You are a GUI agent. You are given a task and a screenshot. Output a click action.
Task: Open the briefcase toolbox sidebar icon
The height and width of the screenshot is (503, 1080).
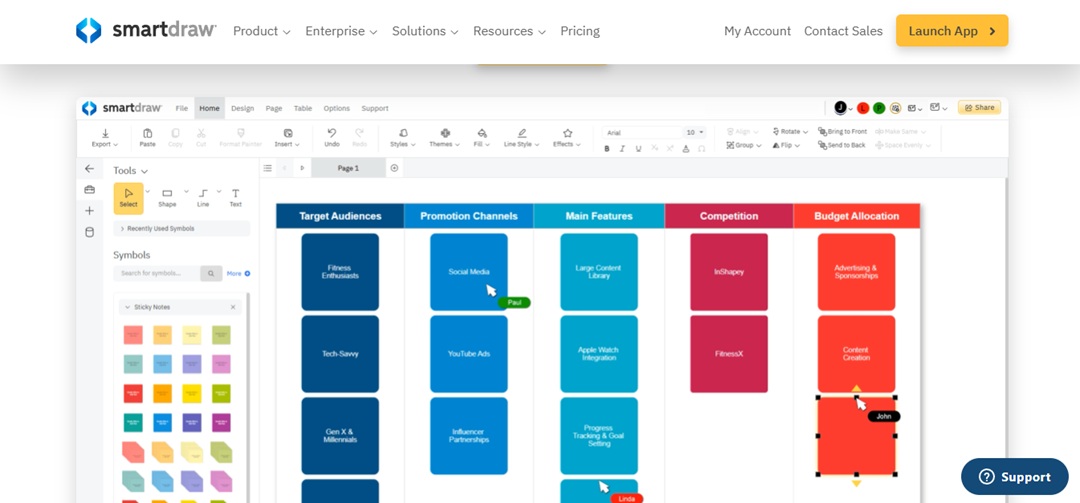[x=90, y=189]
